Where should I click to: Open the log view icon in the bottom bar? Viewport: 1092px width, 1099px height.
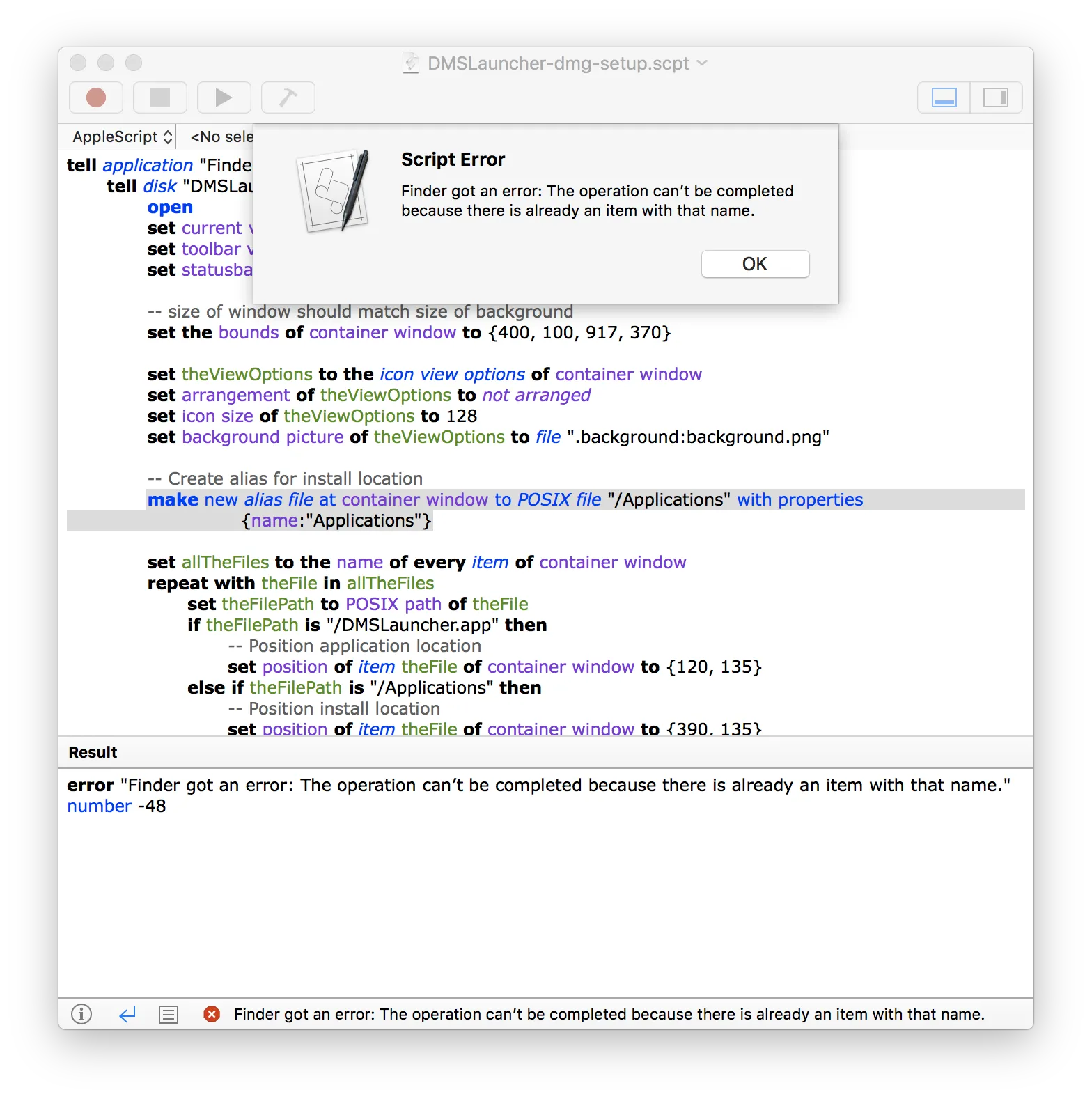[x=169, y=1014]
